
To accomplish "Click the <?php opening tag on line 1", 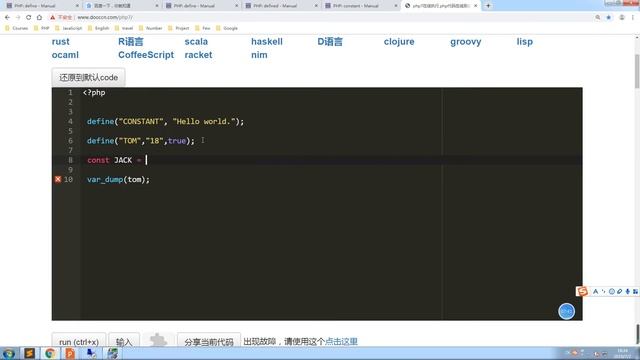I will pos(94,93).
